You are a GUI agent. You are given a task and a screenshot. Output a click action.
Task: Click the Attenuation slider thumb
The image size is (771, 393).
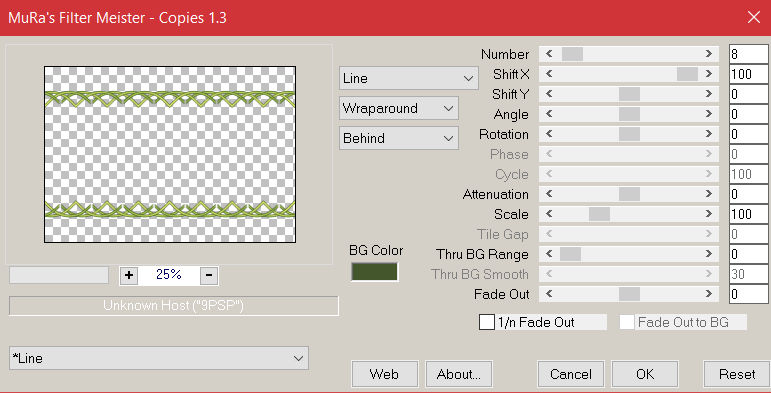(x=629, y=194)
